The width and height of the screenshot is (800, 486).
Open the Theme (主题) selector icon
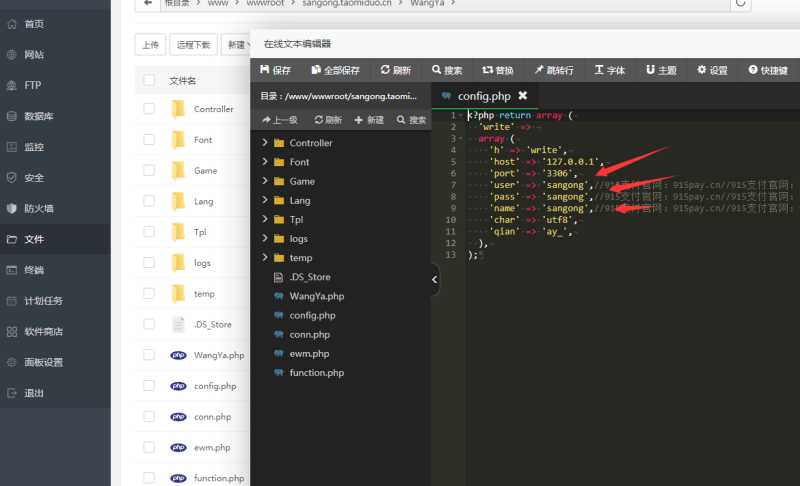(650, 71)
